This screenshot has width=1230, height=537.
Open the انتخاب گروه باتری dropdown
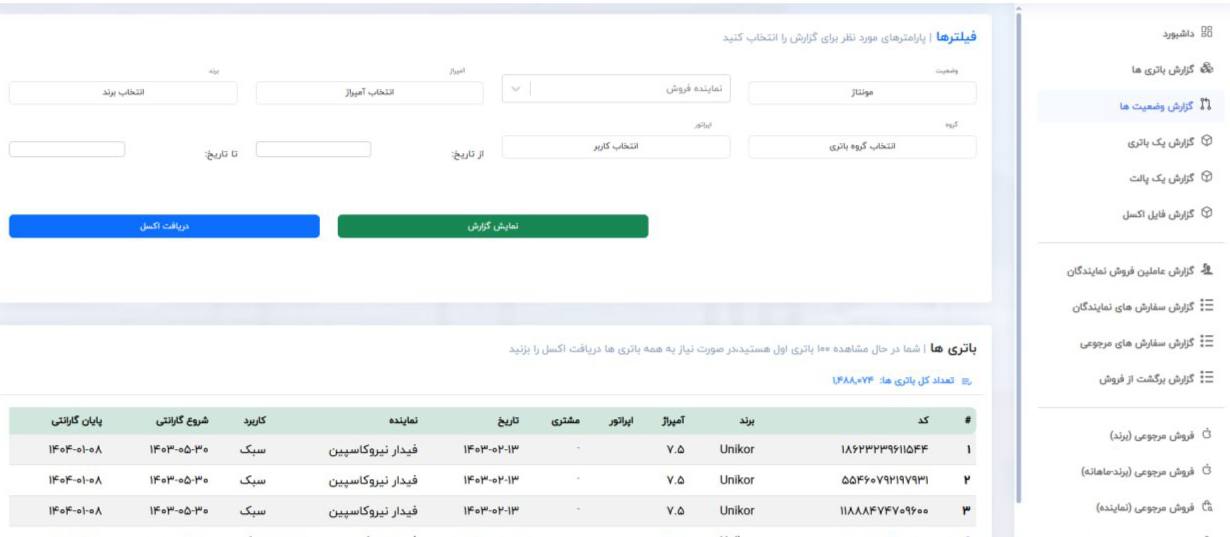click(x=862, y=146)
